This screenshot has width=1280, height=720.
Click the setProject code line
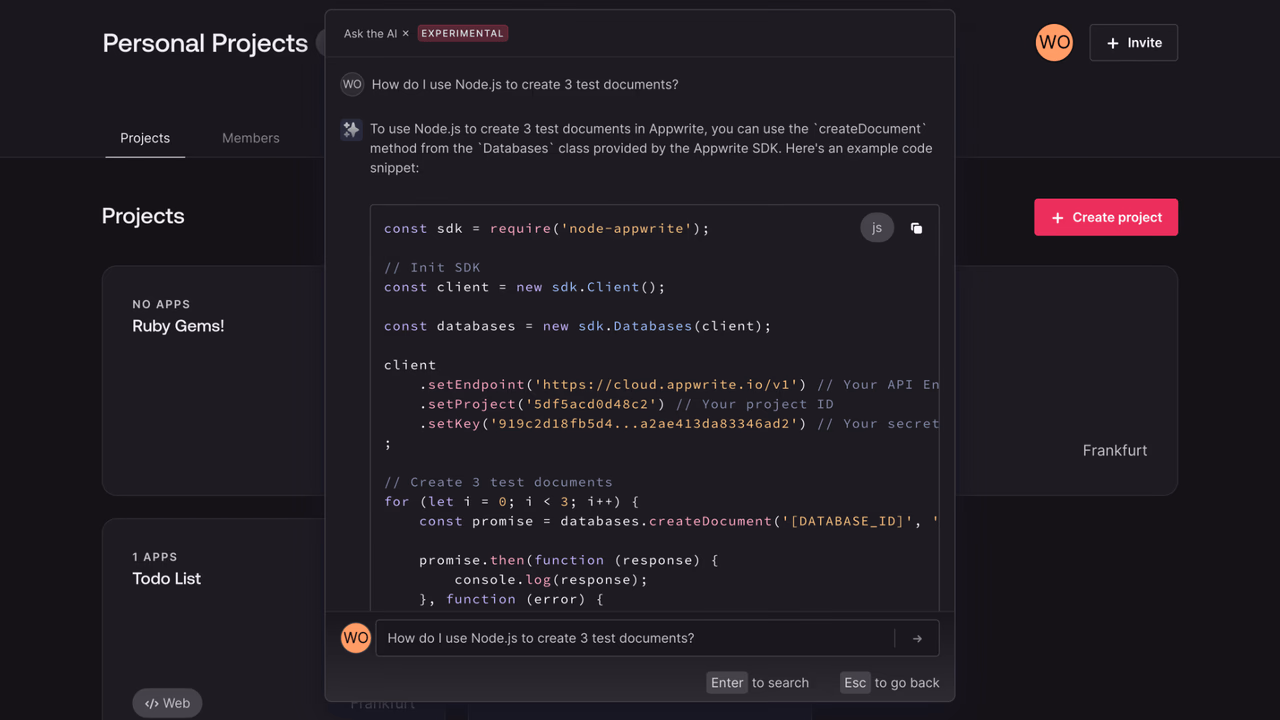pos(626,404)
